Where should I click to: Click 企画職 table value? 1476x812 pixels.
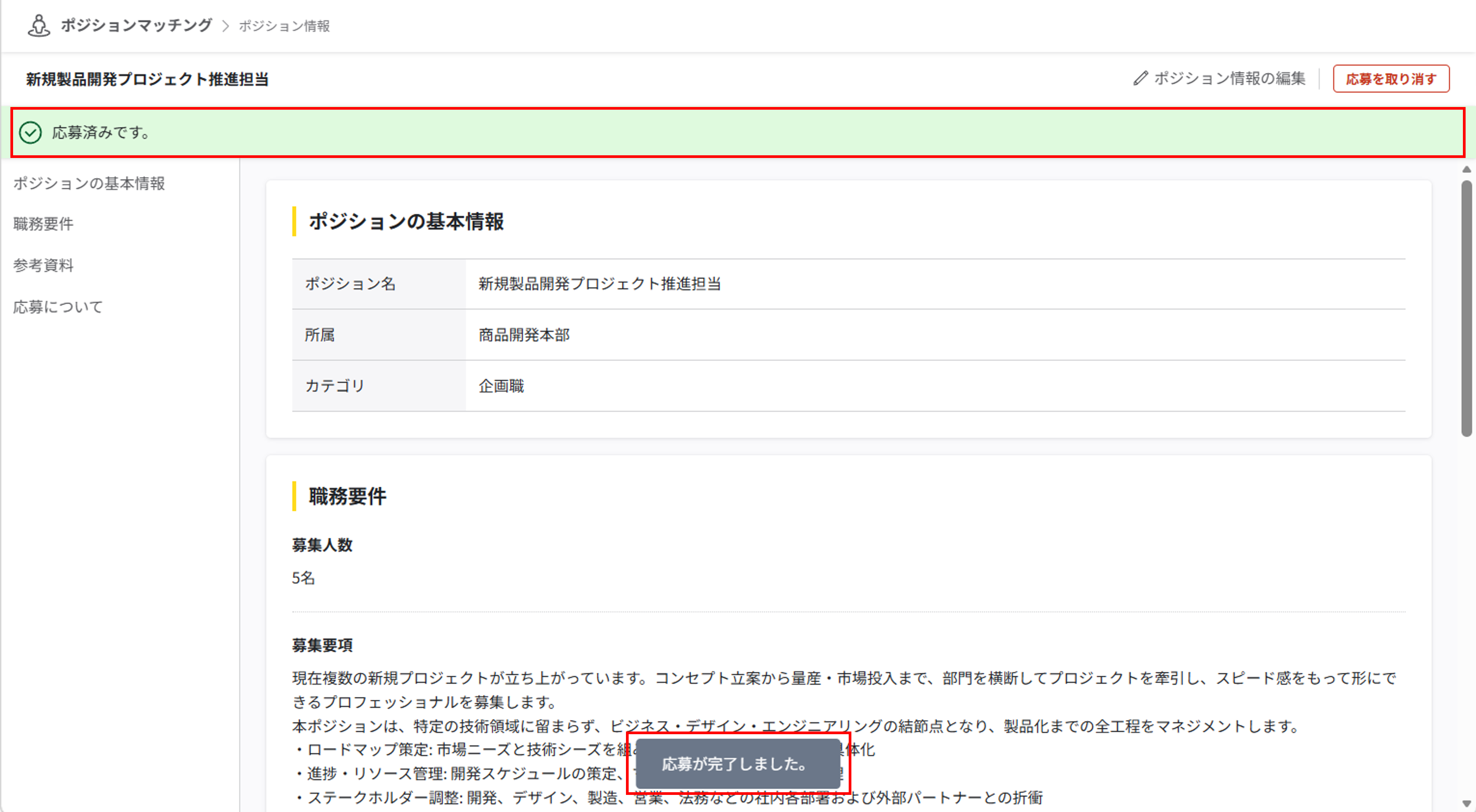(502, 386)
